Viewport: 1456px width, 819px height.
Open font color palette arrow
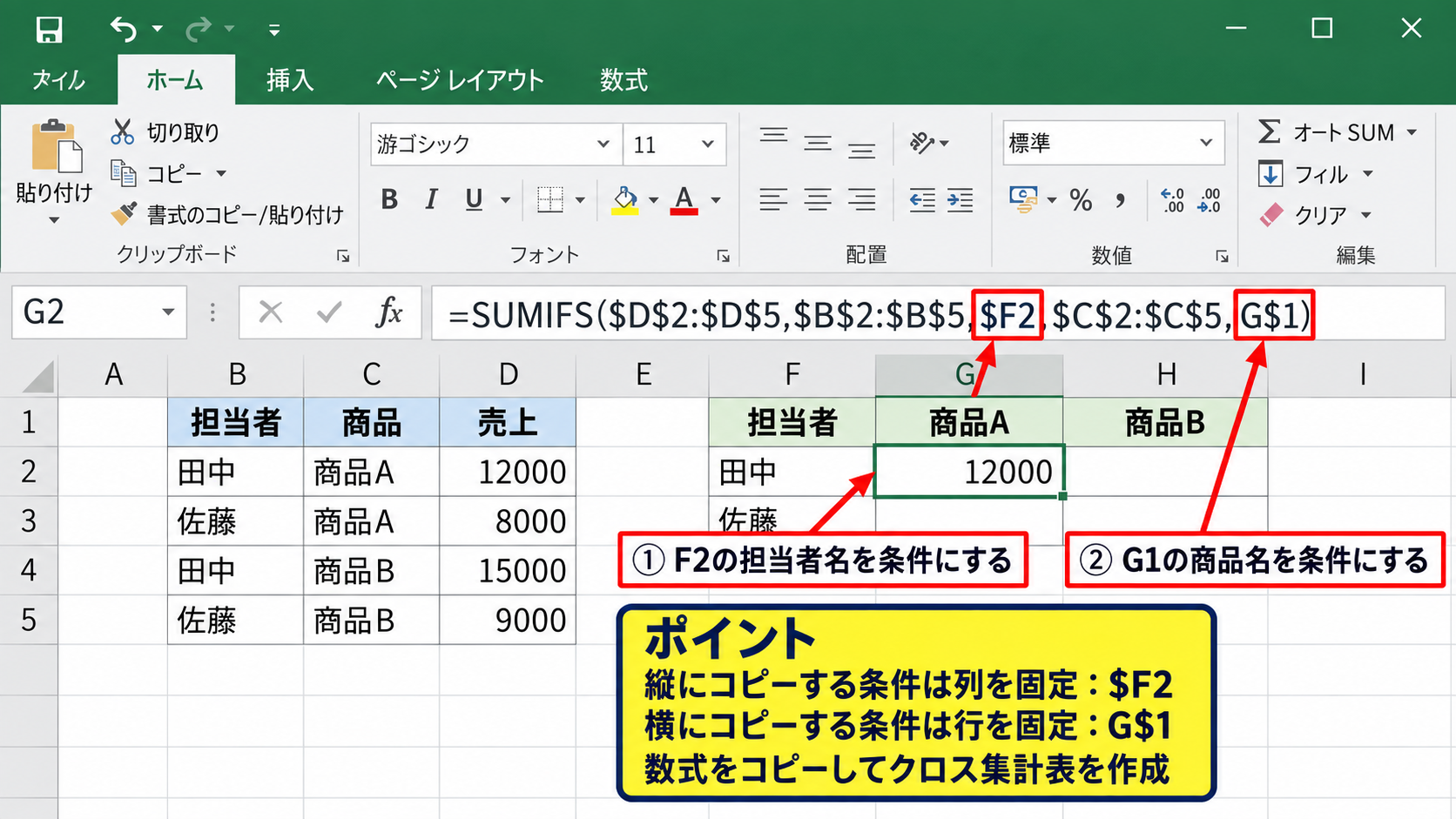(716, 201)
